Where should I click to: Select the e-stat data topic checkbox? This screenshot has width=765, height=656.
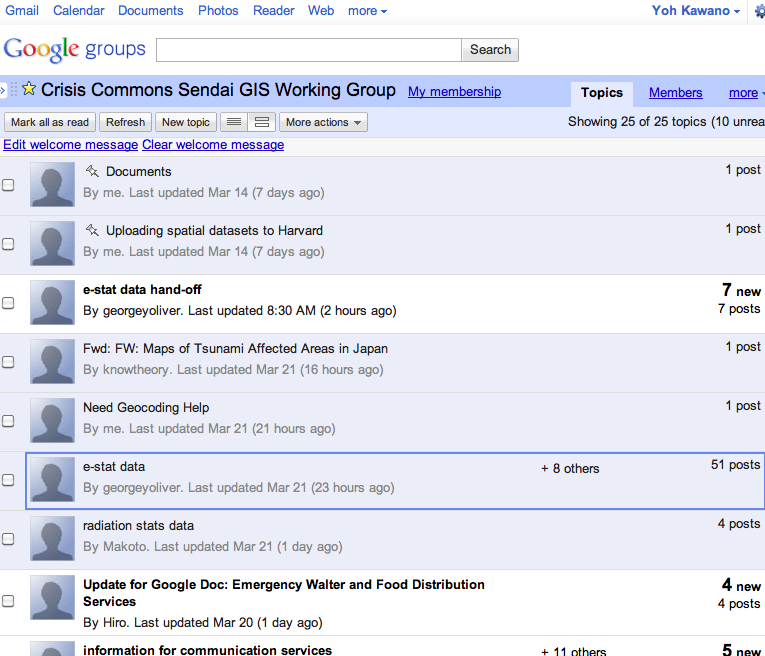tap(8, 480)
